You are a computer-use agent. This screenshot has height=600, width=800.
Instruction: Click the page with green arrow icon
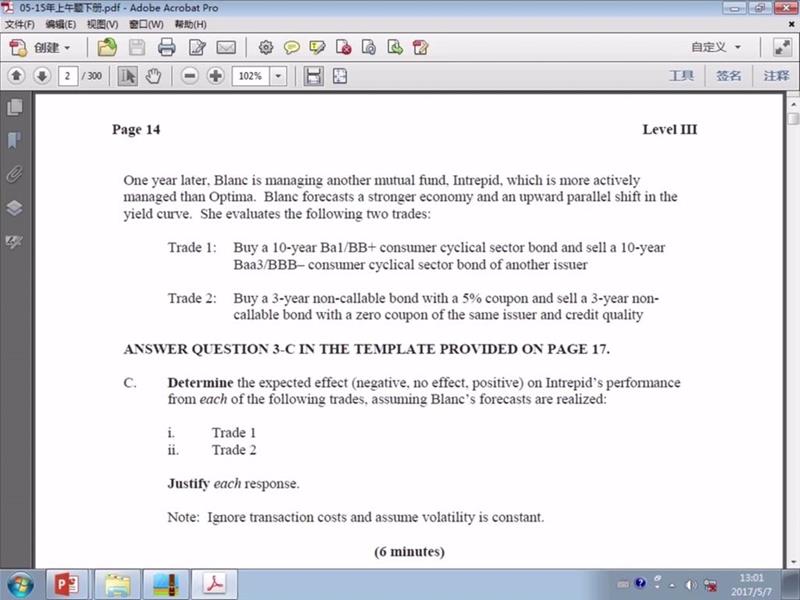click(x=394, y=47)
